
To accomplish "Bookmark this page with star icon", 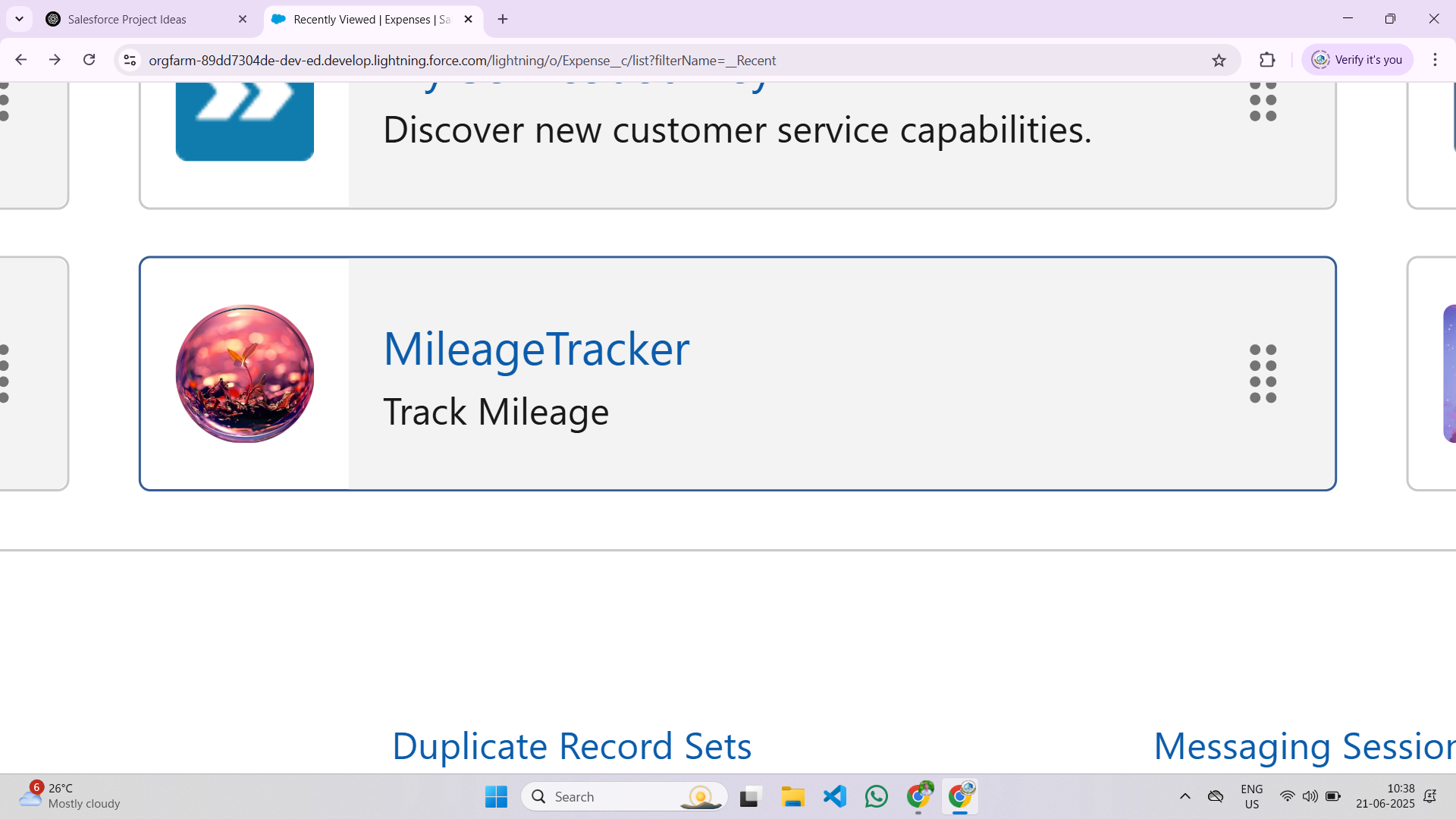I will 1219,60.
